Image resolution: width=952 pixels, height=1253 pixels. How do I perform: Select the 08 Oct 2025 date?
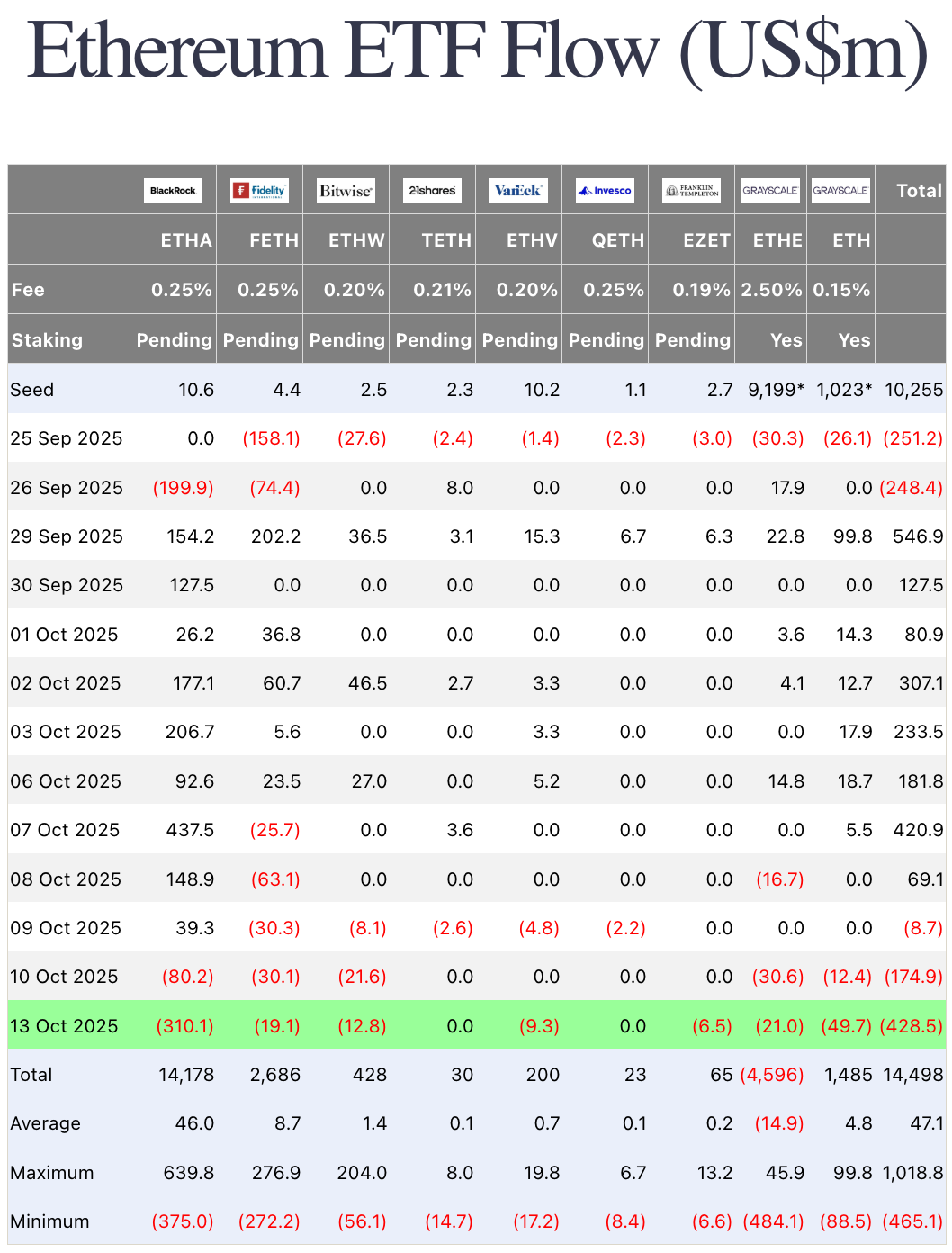pos(66,879)
